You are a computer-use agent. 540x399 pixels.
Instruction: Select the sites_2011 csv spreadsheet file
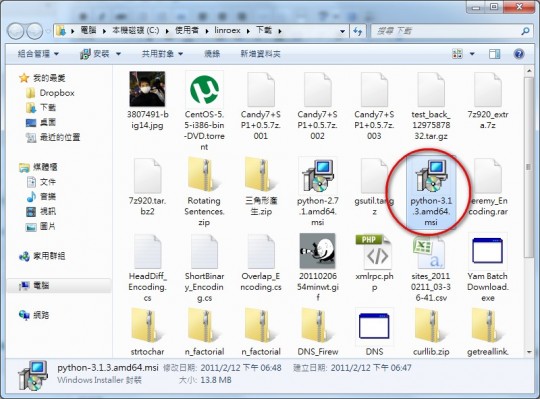(431, 268)
